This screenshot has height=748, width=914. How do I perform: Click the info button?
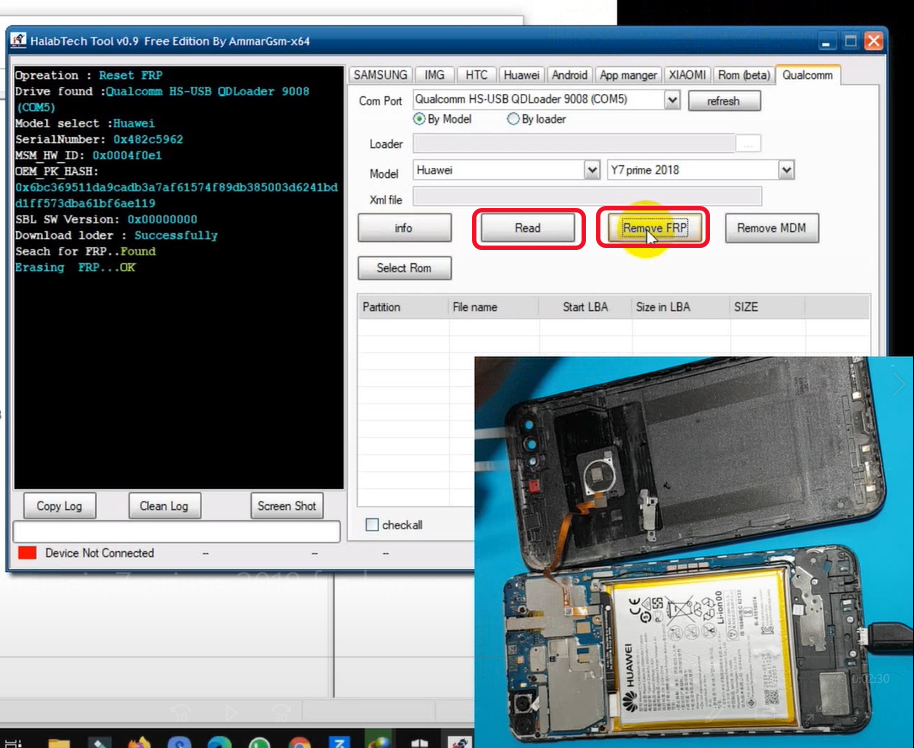pos(404,228)
